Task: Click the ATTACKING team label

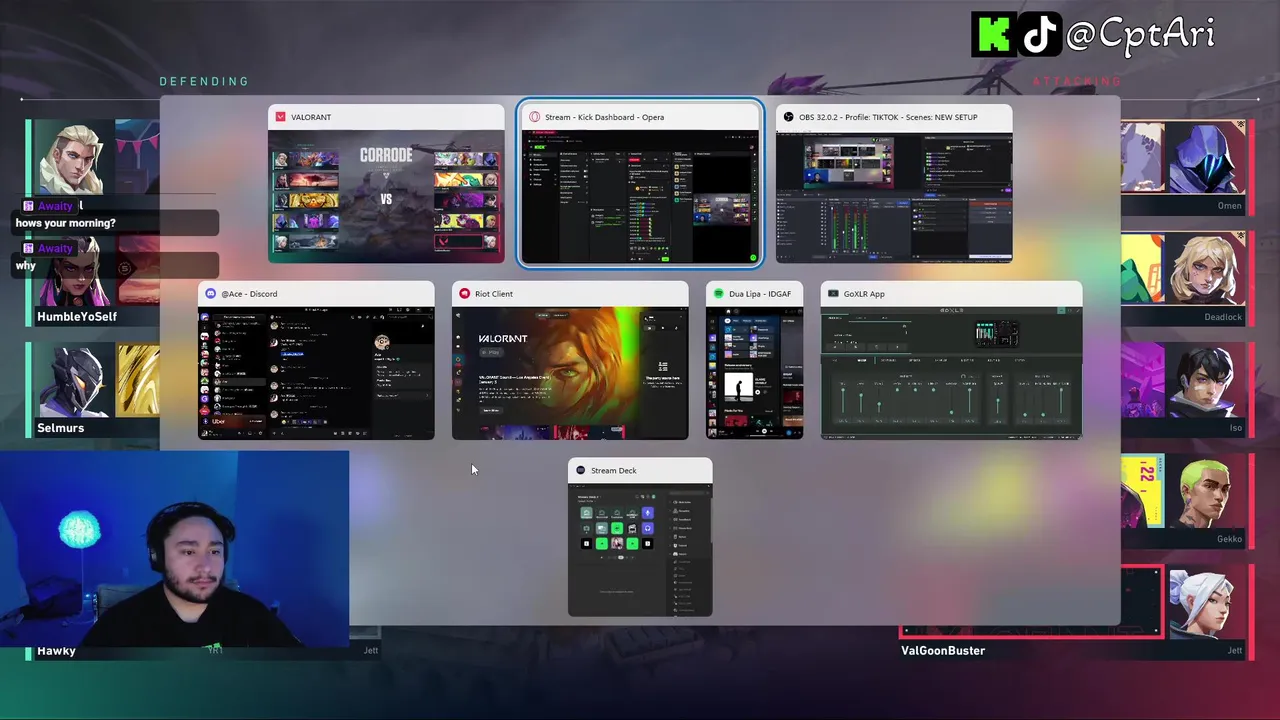Action: coord(1077,81)
